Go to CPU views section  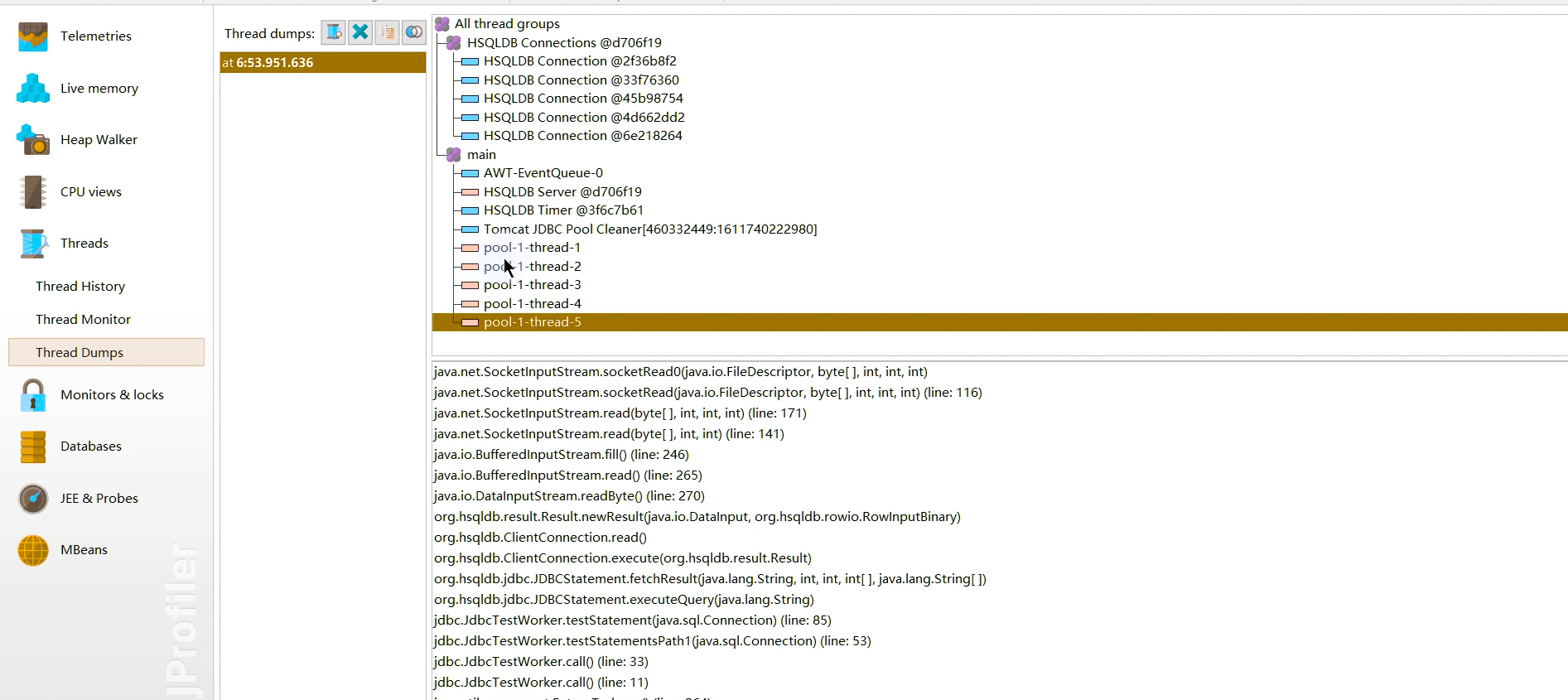pyautogui.click(x=90, y=192)
